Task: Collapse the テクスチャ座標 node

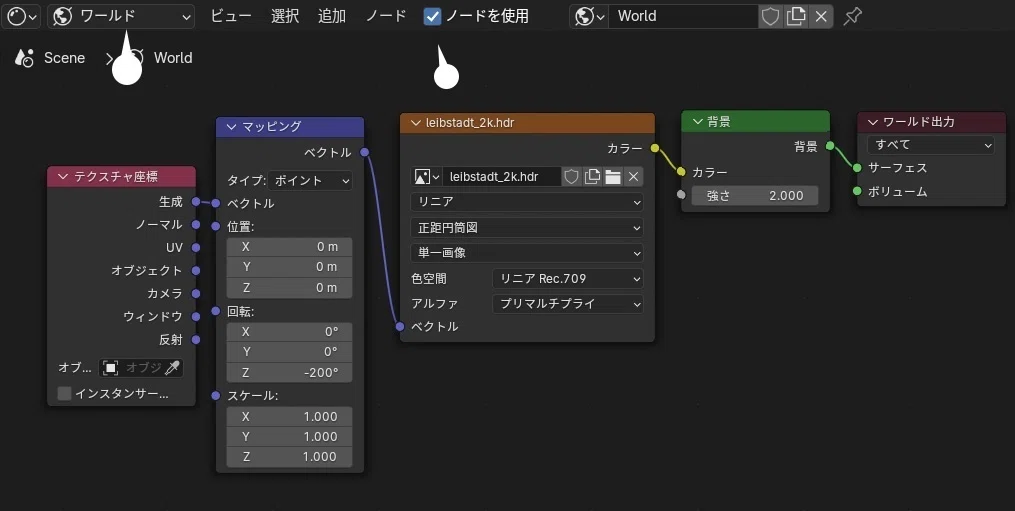Action: 63,177
